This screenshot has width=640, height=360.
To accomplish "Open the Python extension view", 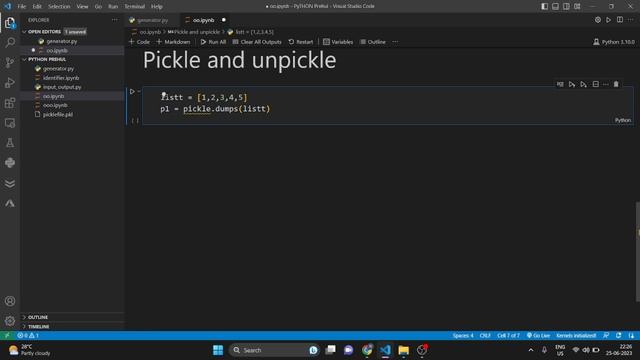I will click(x=10, y=163).
